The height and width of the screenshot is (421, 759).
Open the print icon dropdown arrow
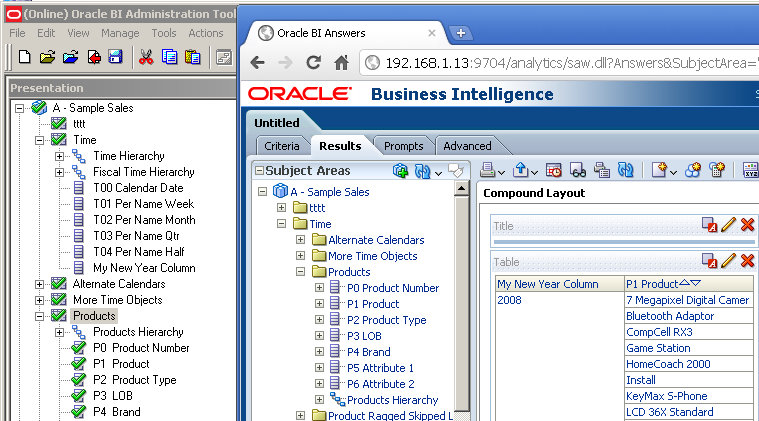tap(501, 173)
